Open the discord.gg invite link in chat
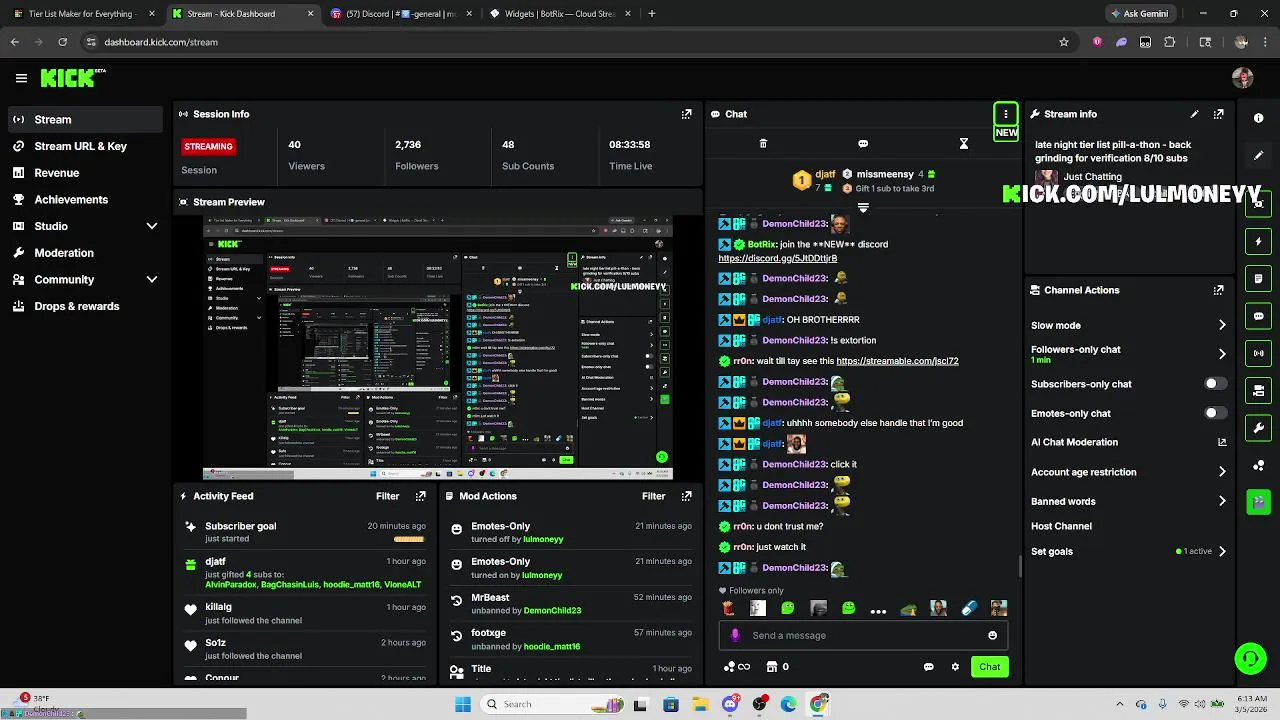 777,258
